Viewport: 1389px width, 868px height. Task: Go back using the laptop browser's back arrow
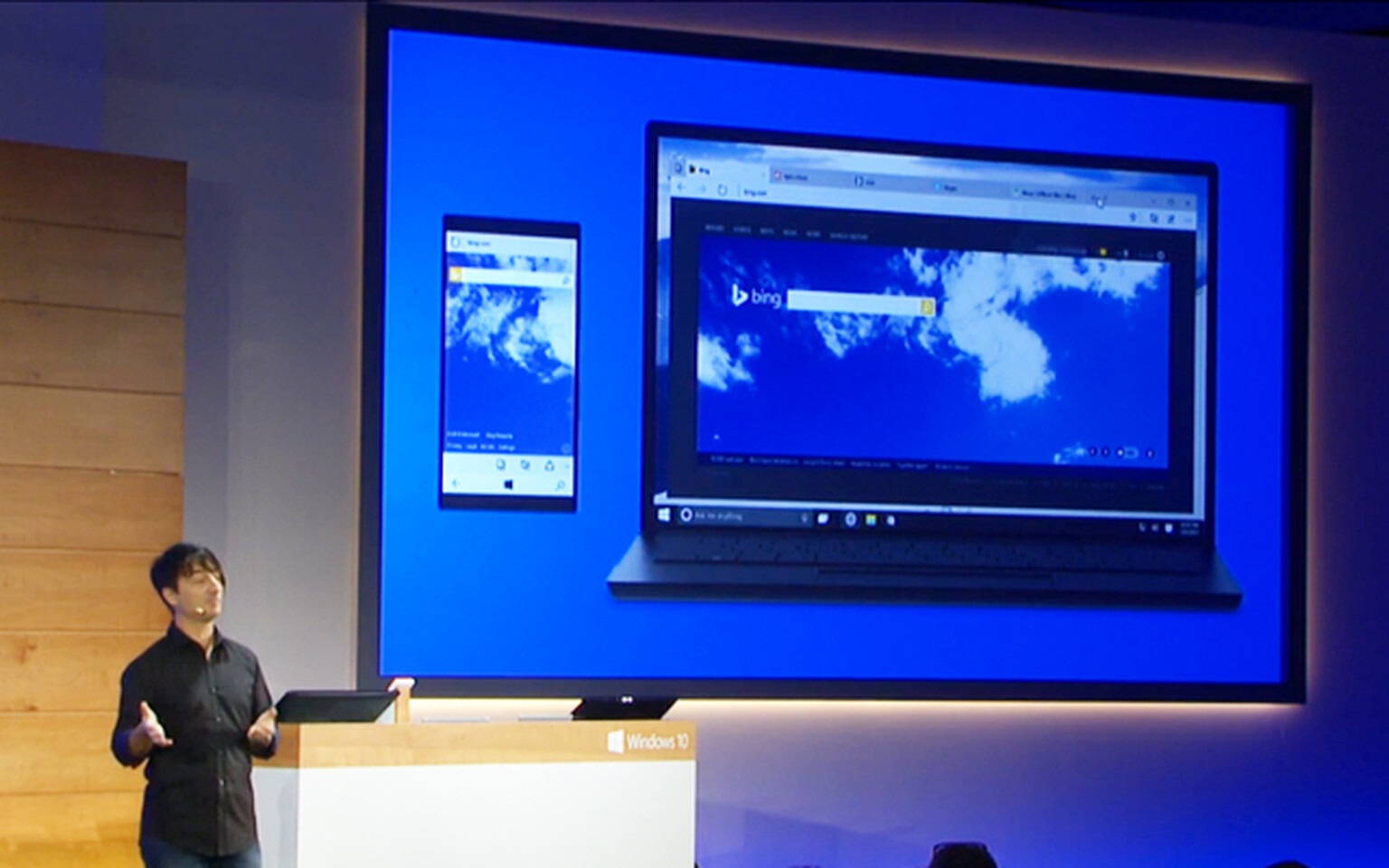pos(682,187)
